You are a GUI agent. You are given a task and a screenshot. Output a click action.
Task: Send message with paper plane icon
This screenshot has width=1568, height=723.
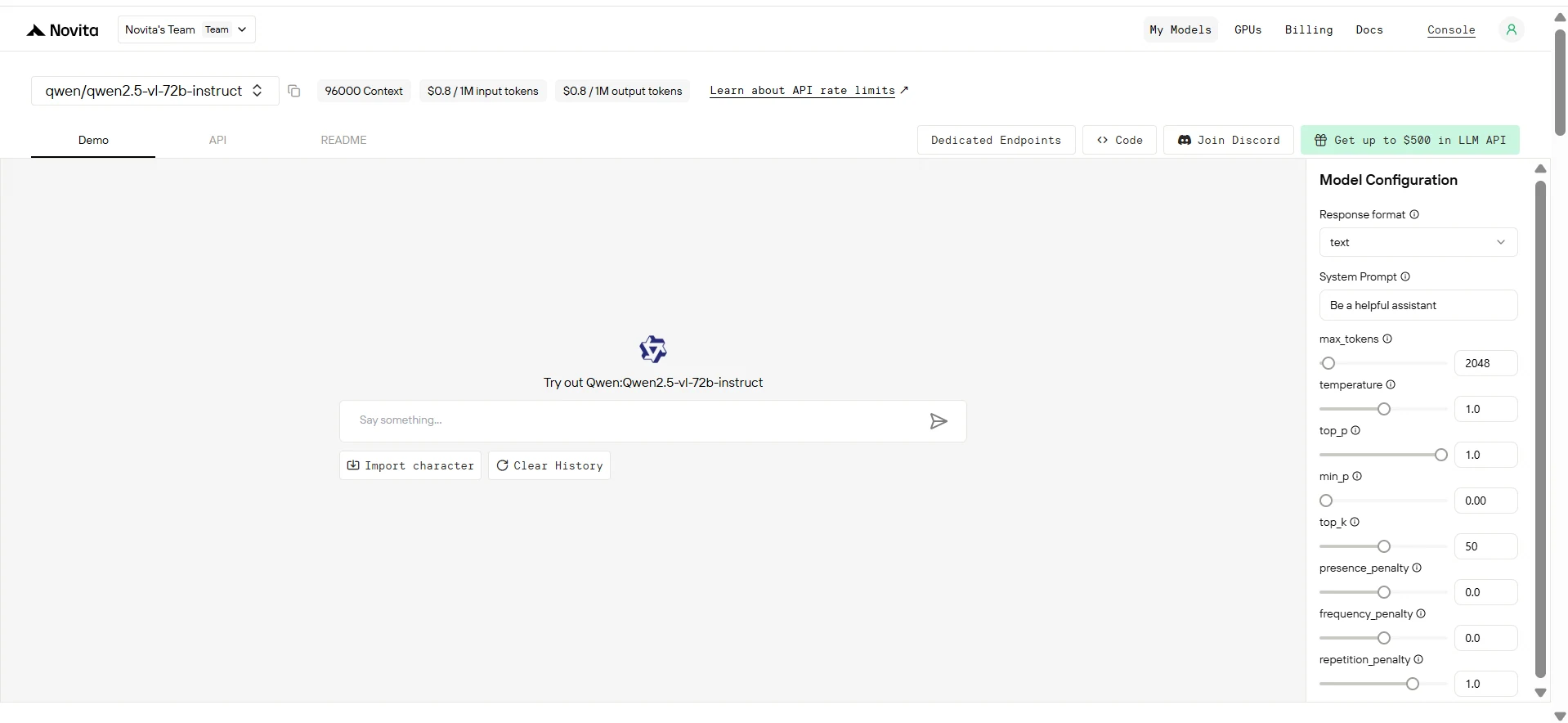point(939,421)
